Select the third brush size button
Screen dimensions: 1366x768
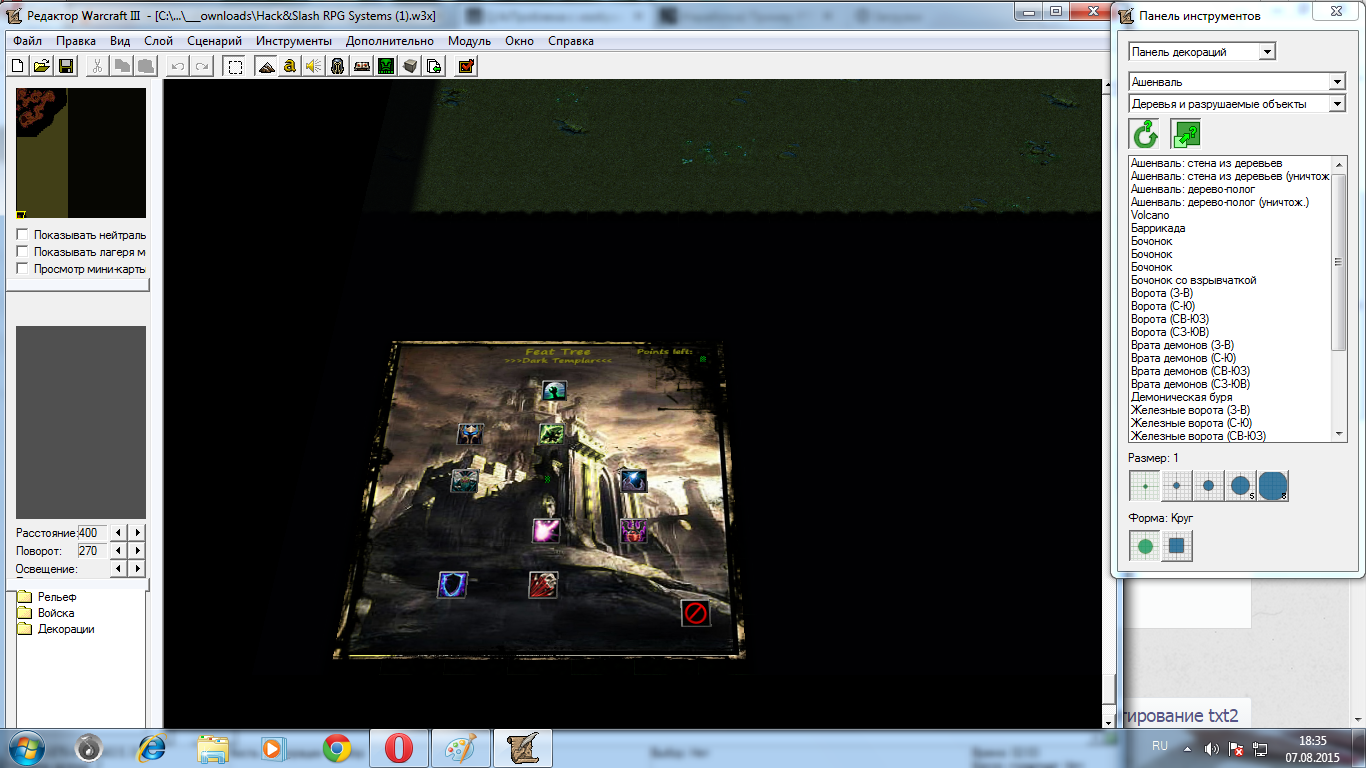[1208, 486]
